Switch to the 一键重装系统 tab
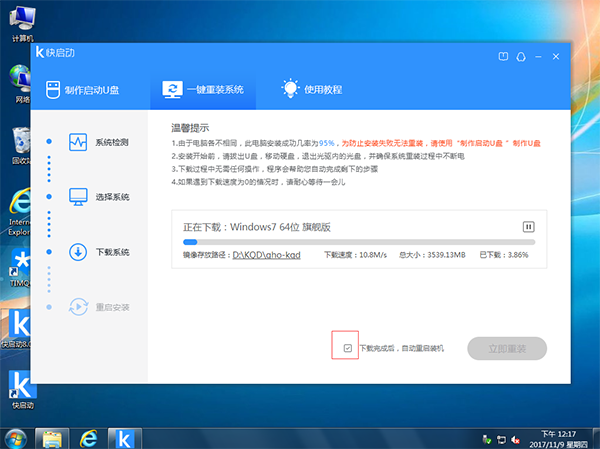This screenshot has width=600, height=449. [205, 89]
